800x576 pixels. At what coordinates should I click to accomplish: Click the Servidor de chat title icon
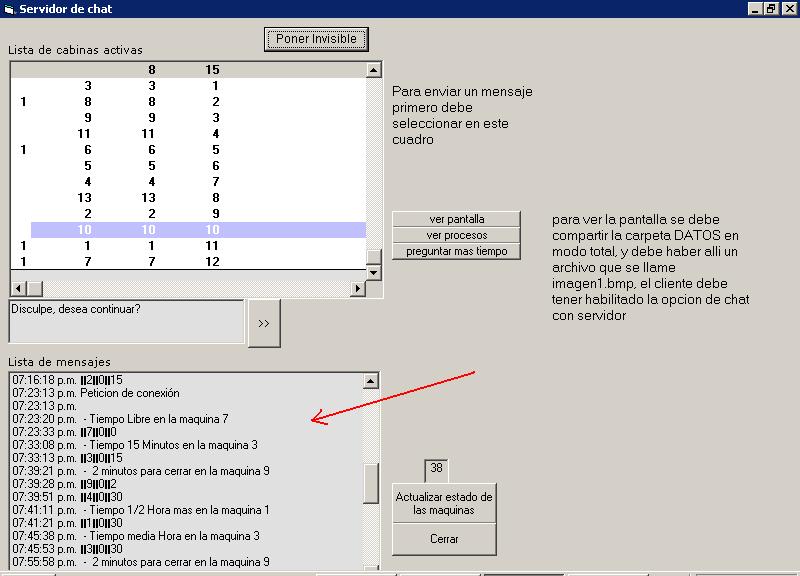coord(9,9)
